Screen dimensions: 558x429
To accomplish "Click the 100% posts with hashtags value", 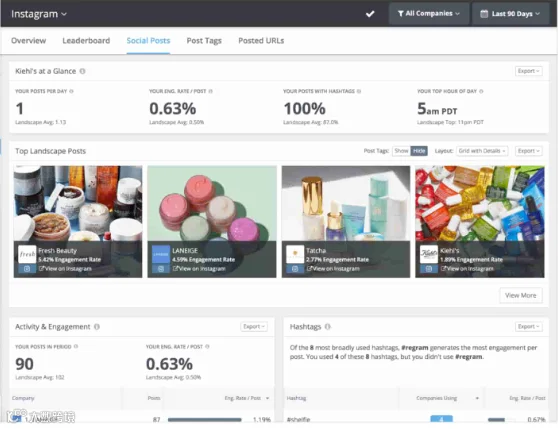I will coord(304,108).
